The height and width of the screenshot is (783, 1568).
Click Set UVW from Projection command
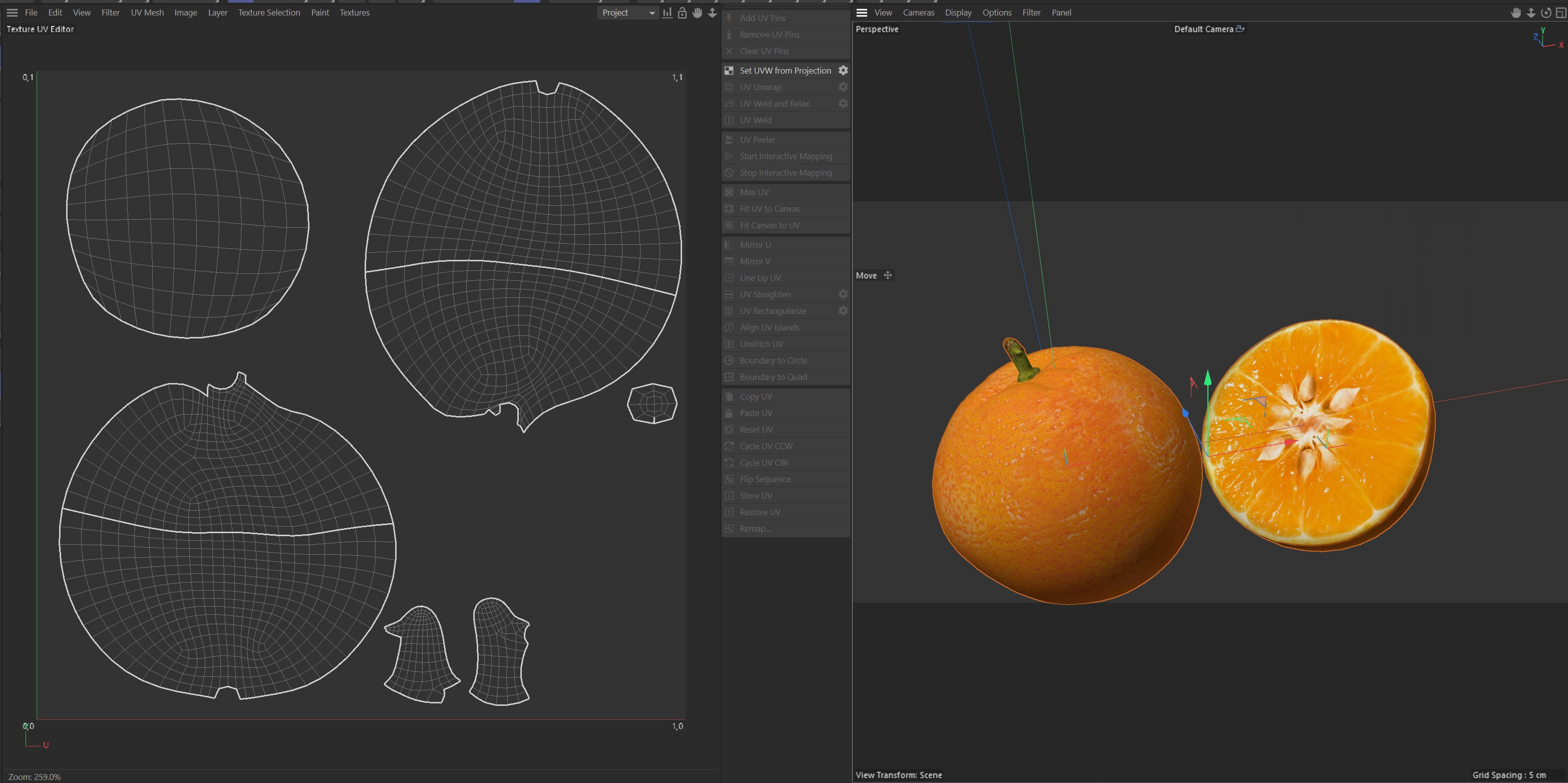point(785,71)
